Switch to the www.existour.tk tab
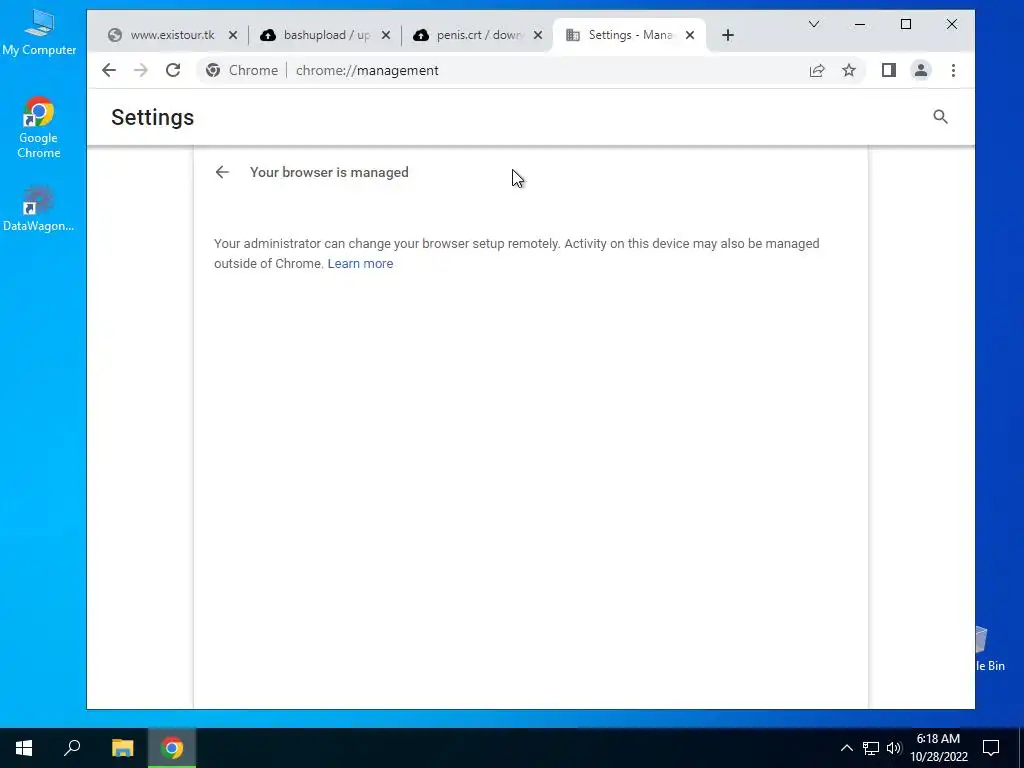Viewport: 1024px width, 768px height. click(x=172, y=35)
